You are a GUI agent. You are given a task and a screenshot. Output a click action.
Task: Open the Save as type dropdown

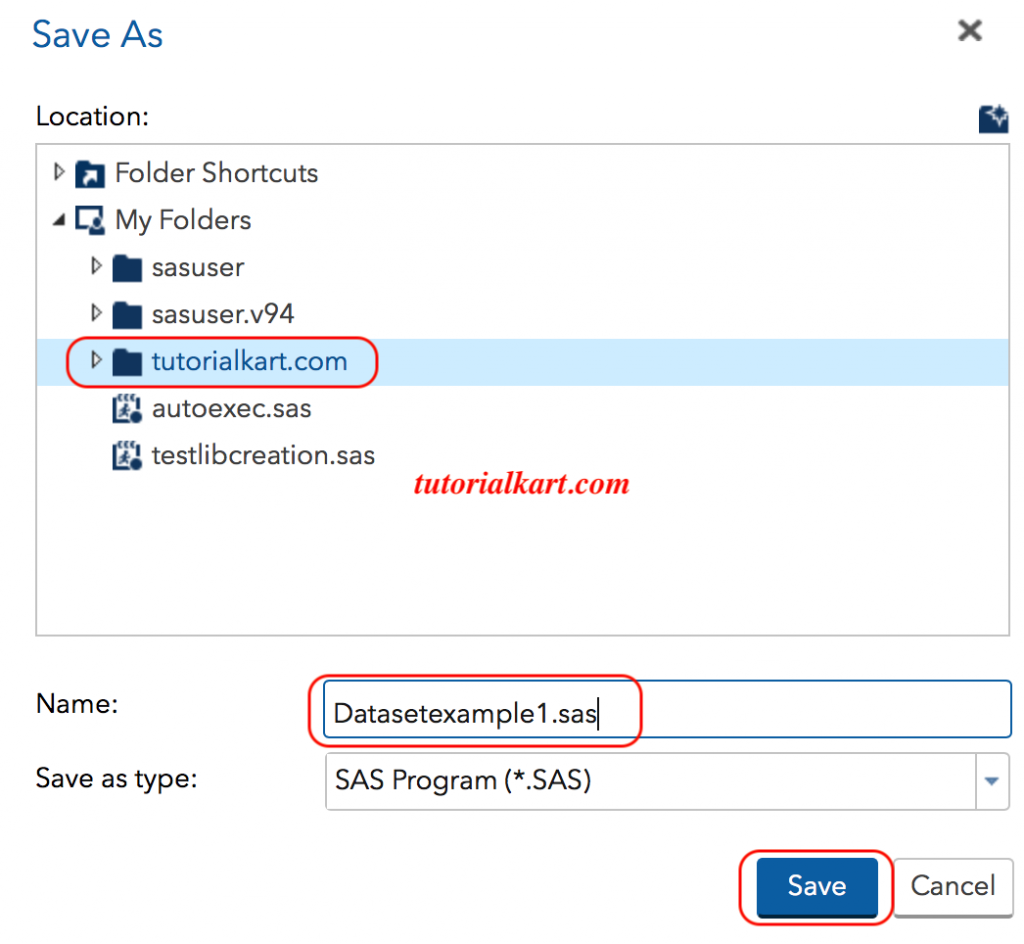point(991,781)
